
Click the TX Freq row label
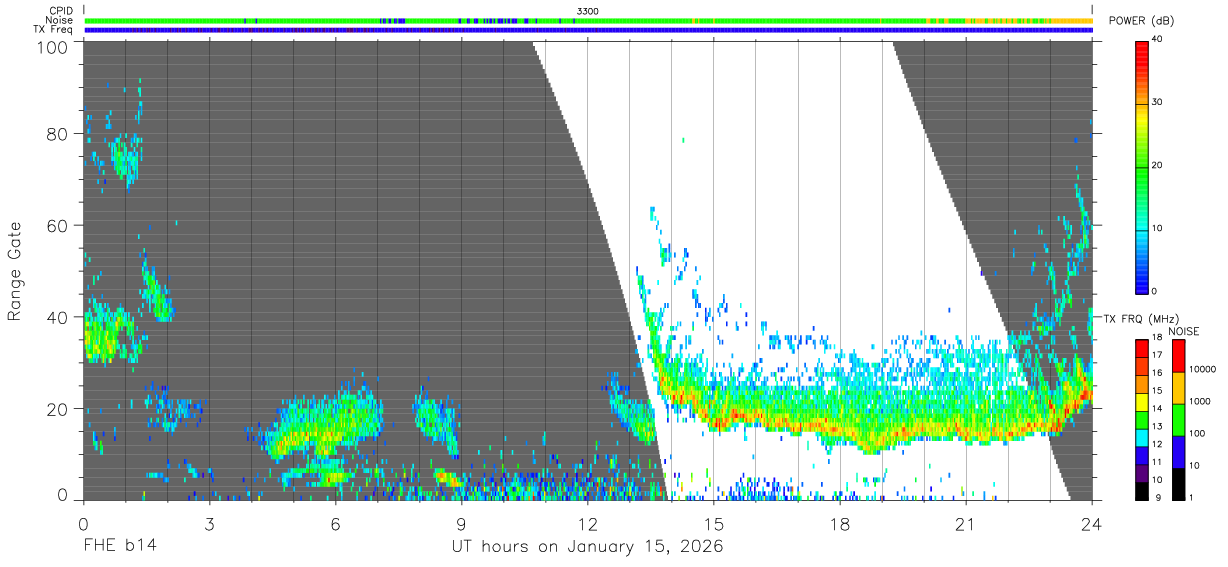53,30
